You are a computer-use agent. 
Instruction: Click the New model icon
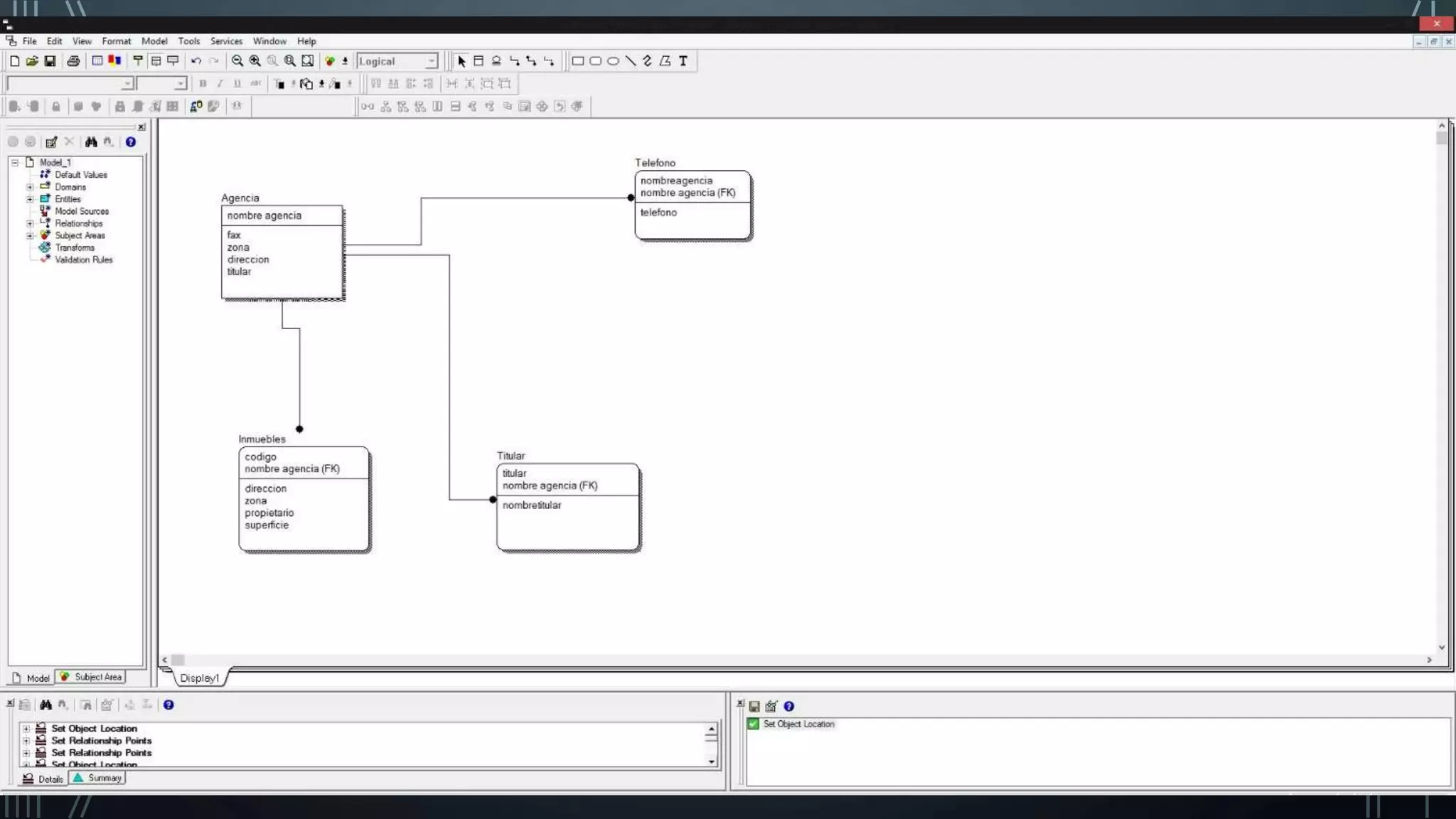pos(15,61)
